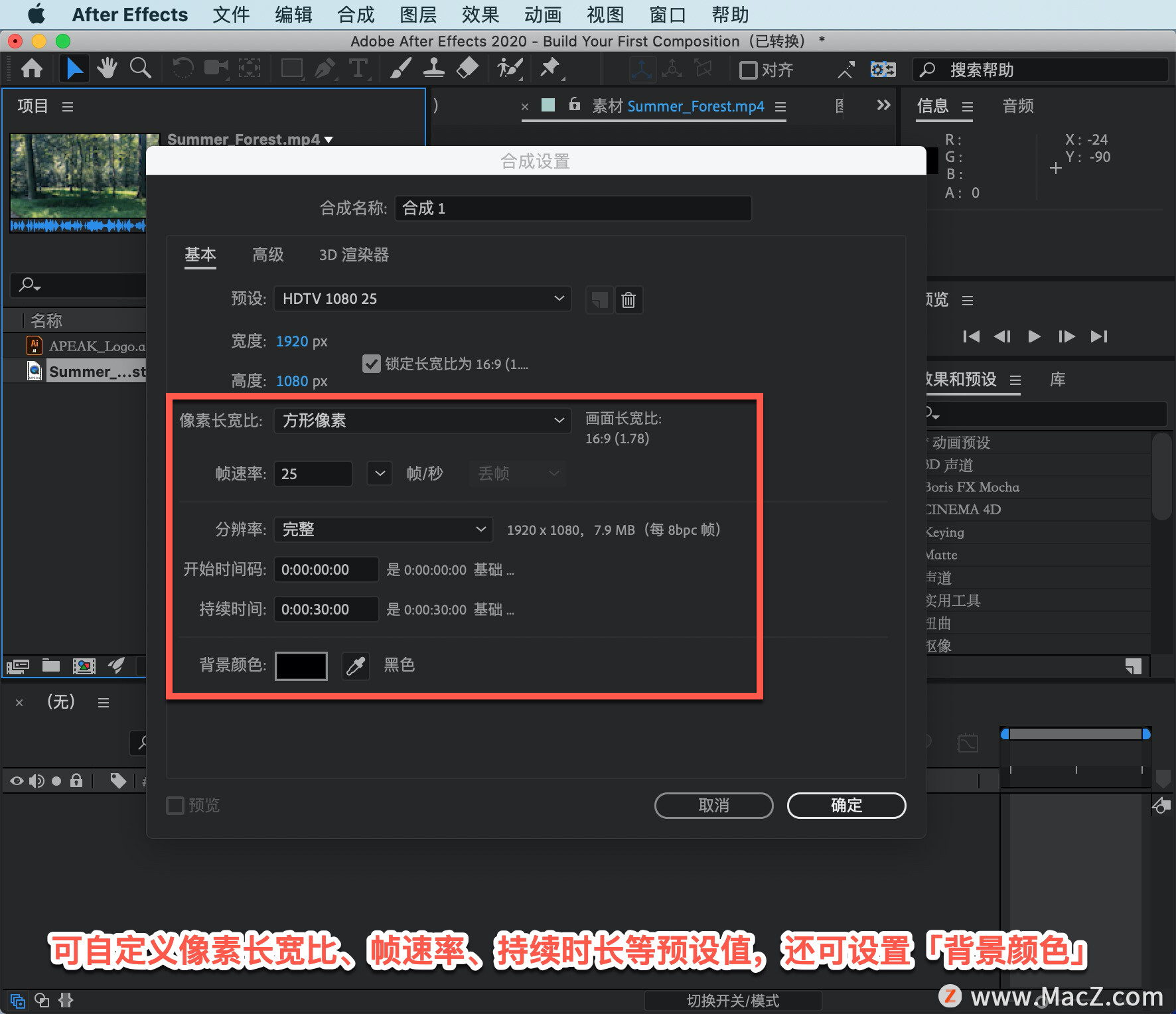This screenshot has height=1014, width=1176.
Task: Switch to the 音频 panel tab
Action: pyautogui.click(x=1018, y=106)
